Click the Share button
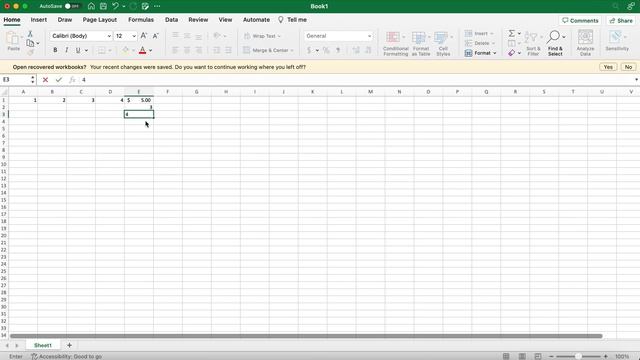640x360 pixels. [x=621, y=20]
